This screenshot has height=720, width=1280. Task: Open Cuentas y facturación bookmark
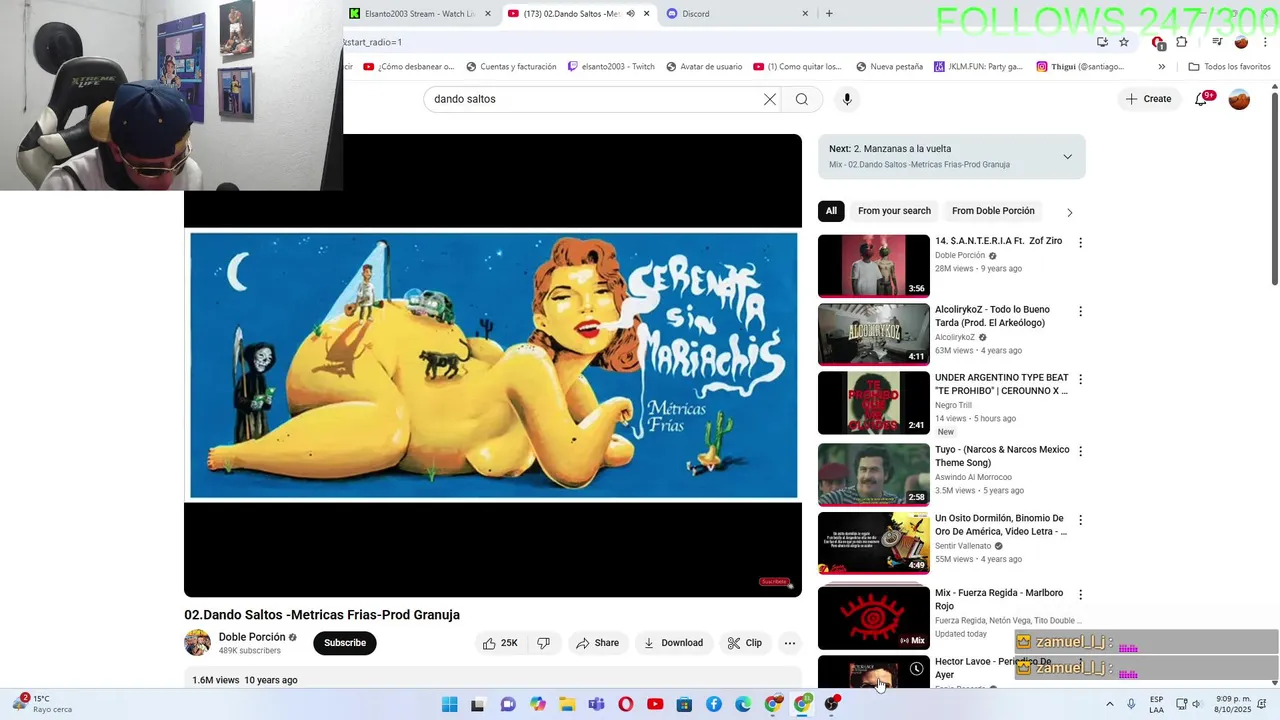(x=510, y=67)
